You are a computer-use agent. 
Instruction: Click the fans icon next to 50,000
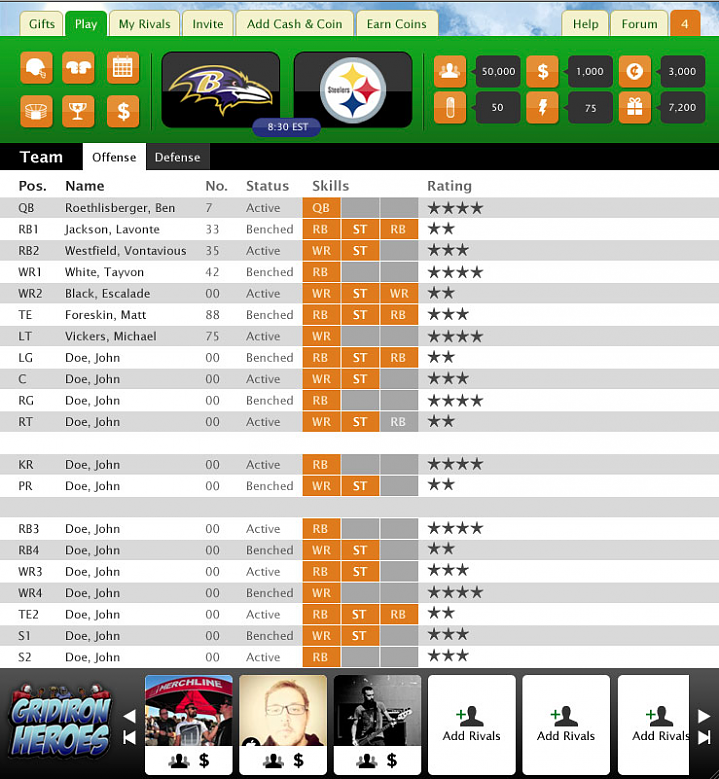point(450,71)
